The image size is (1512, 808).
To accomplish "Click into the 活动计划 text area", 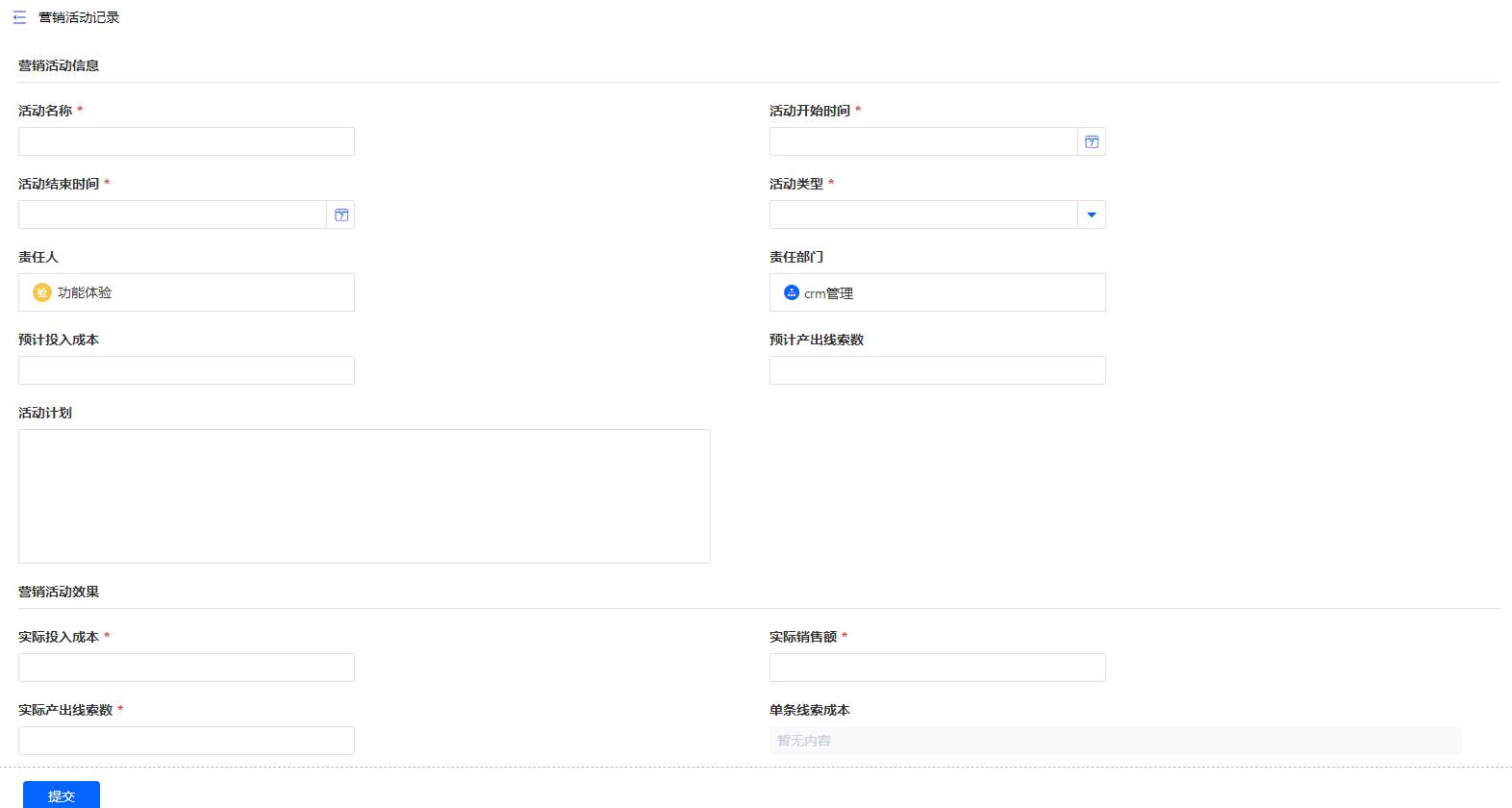I will point(365,496).
